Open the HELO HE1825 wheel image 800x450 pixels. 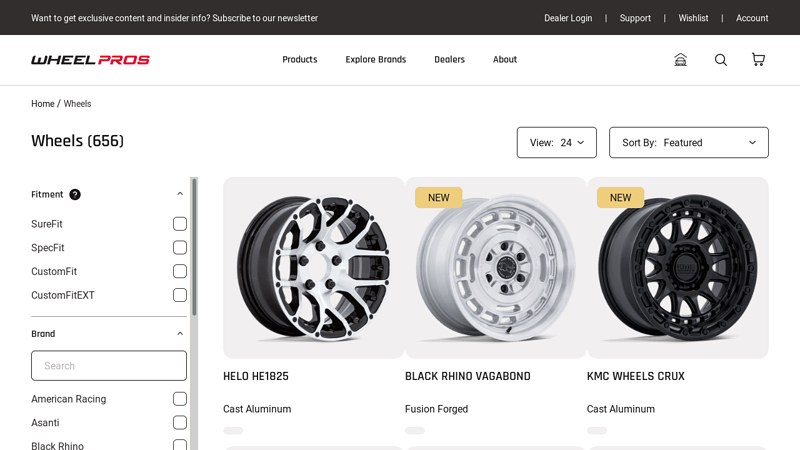[314, 268]
